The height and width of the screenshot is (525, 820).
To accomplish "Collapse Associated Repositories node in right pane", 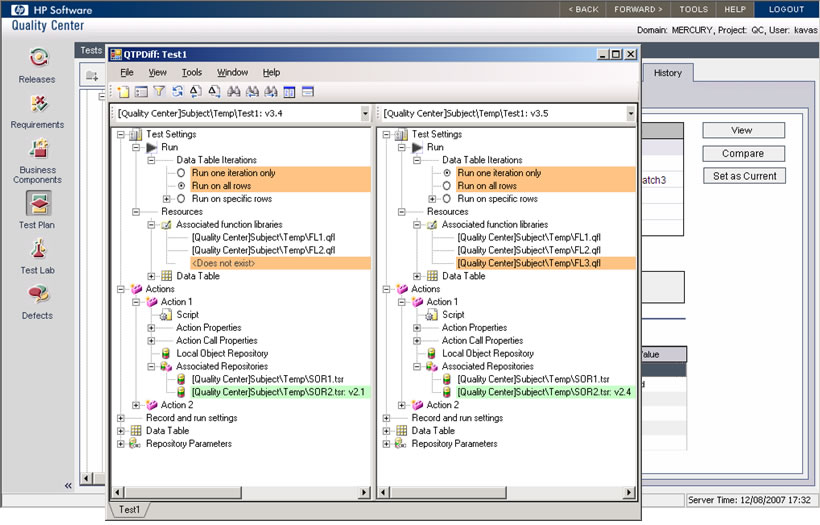I will coord(417,367).
